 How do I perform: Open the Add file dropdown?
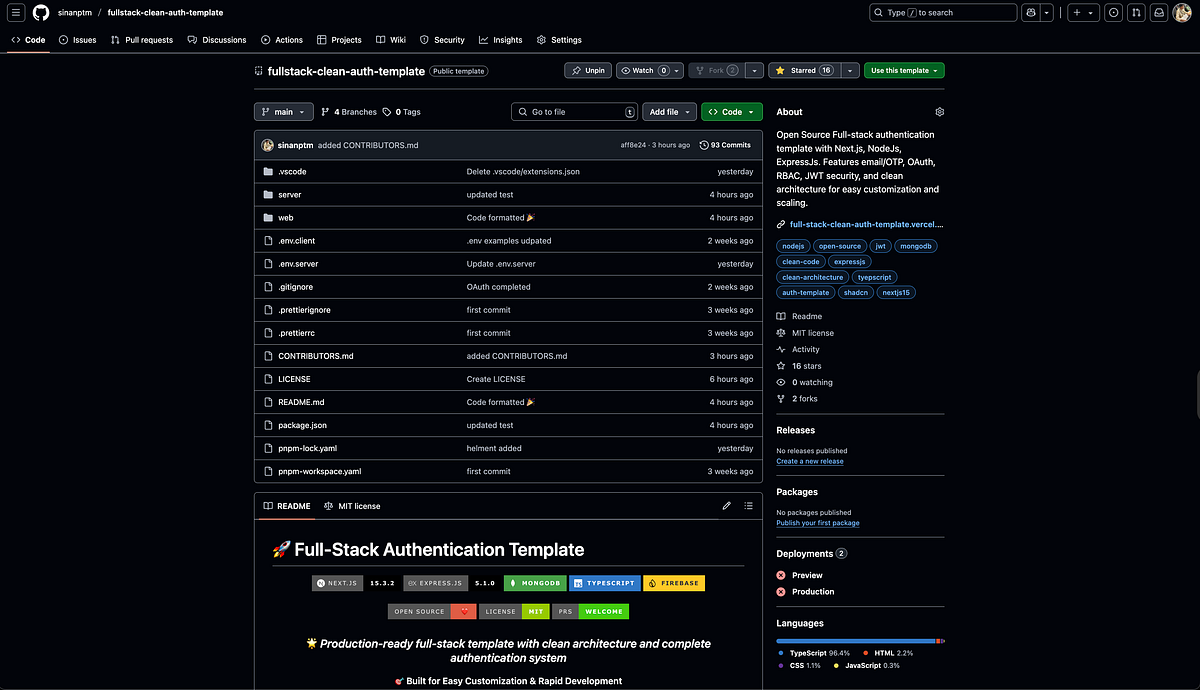[668, 111]
